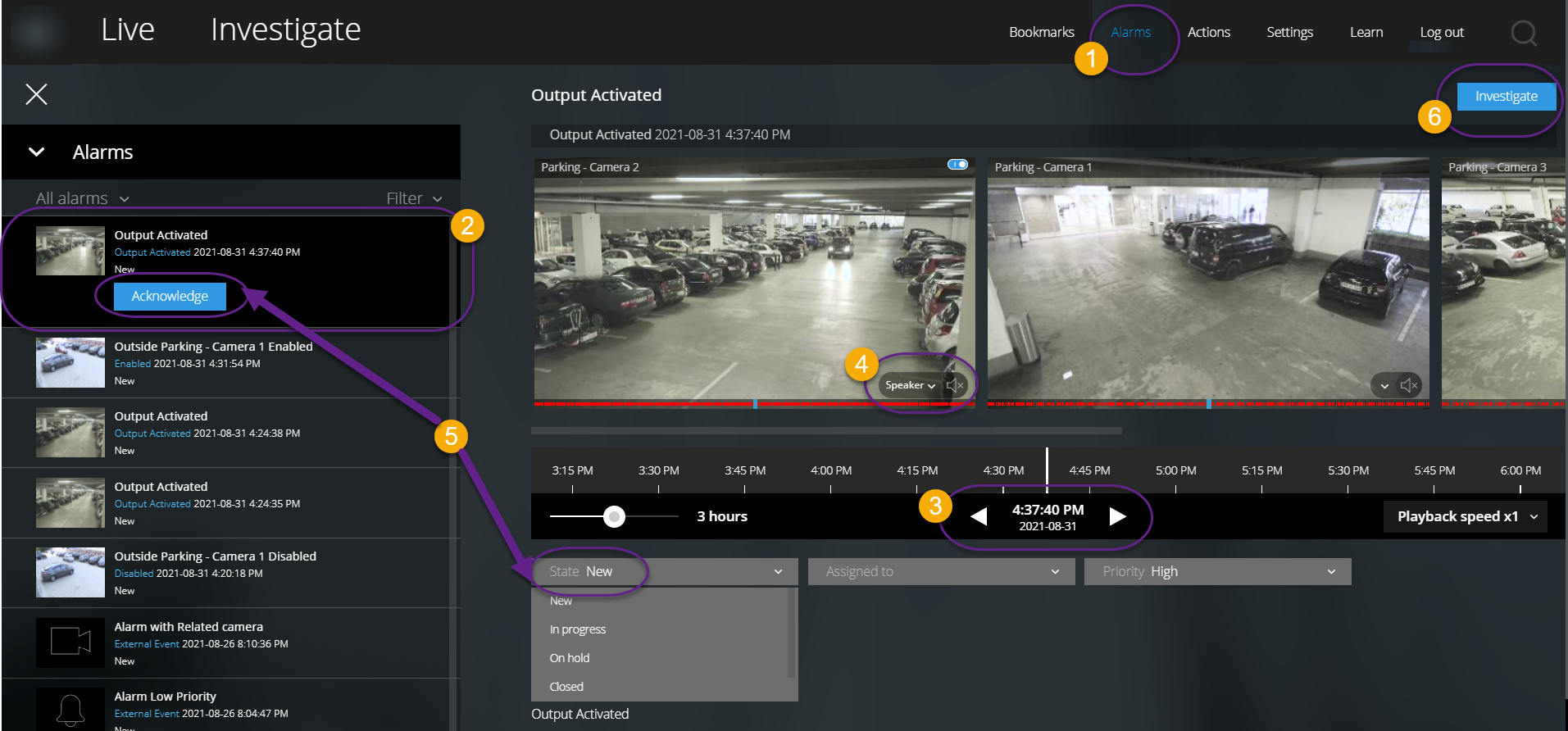Open the Bookmarks menu

(1041, 32)
